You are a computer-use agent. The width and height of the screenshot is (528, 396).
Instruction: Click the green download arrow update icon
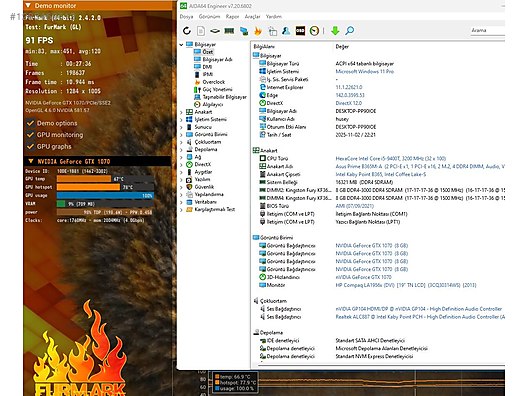coord(335,31)
